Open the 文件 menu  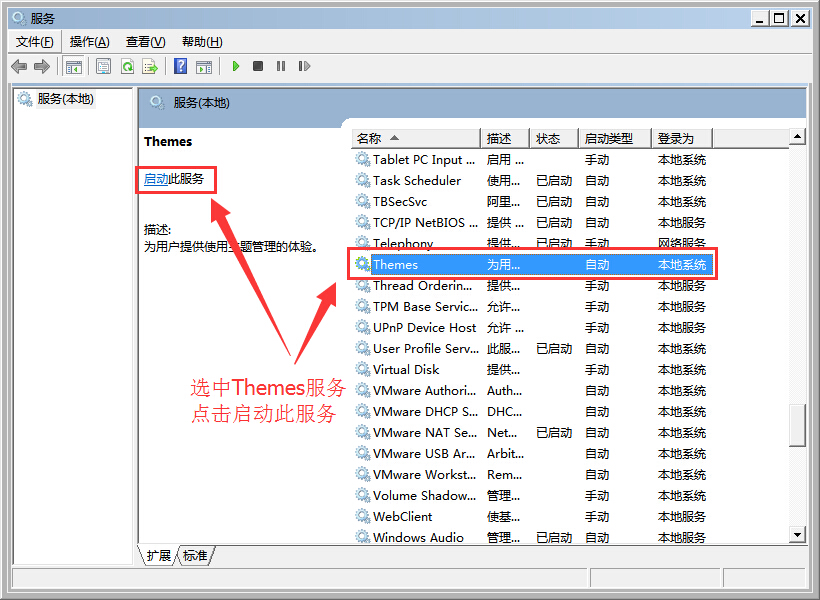[x=33, y=41]
